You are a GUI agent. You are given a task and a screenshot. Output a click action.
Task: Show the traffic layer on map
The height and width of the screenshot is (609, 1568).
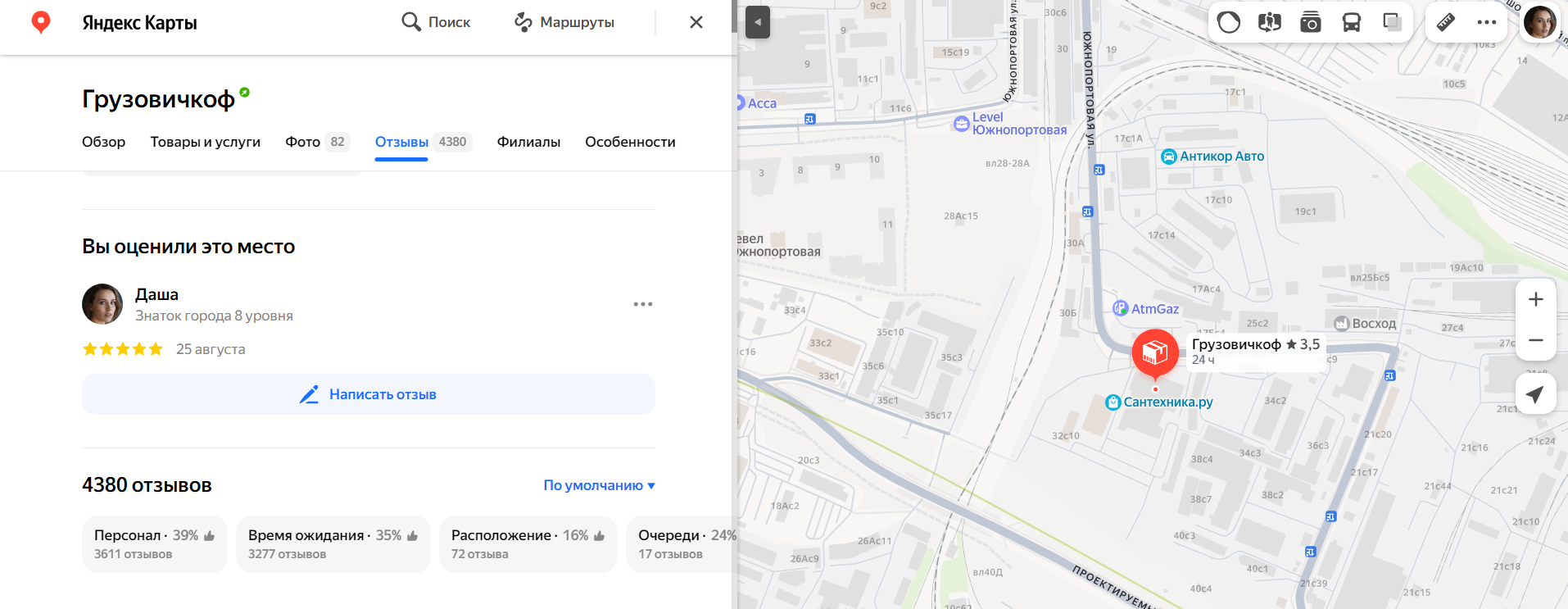coord(1229,22)
